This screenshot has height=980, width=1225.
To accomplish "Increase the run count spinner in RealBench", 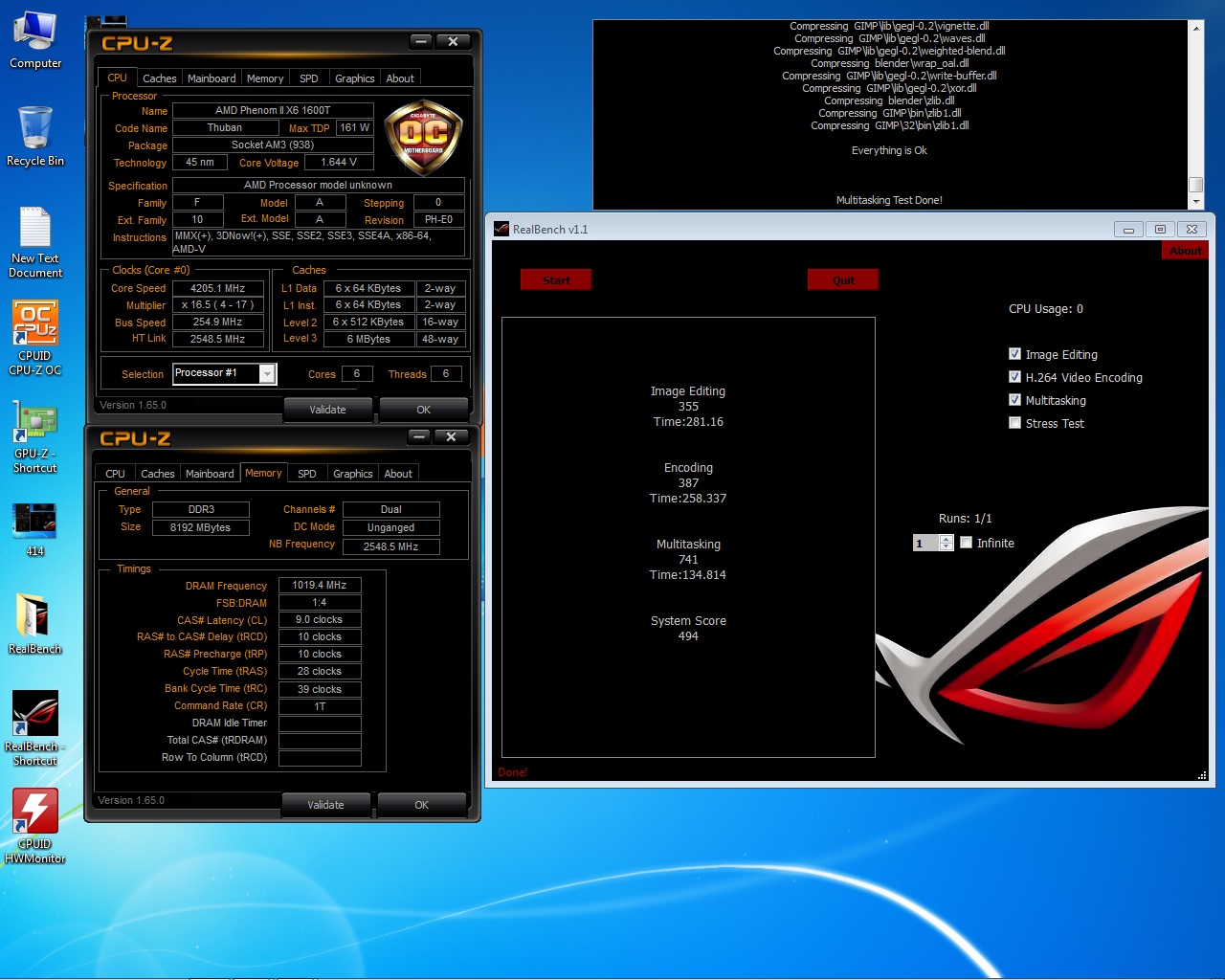I will click(x=947, y=539).
